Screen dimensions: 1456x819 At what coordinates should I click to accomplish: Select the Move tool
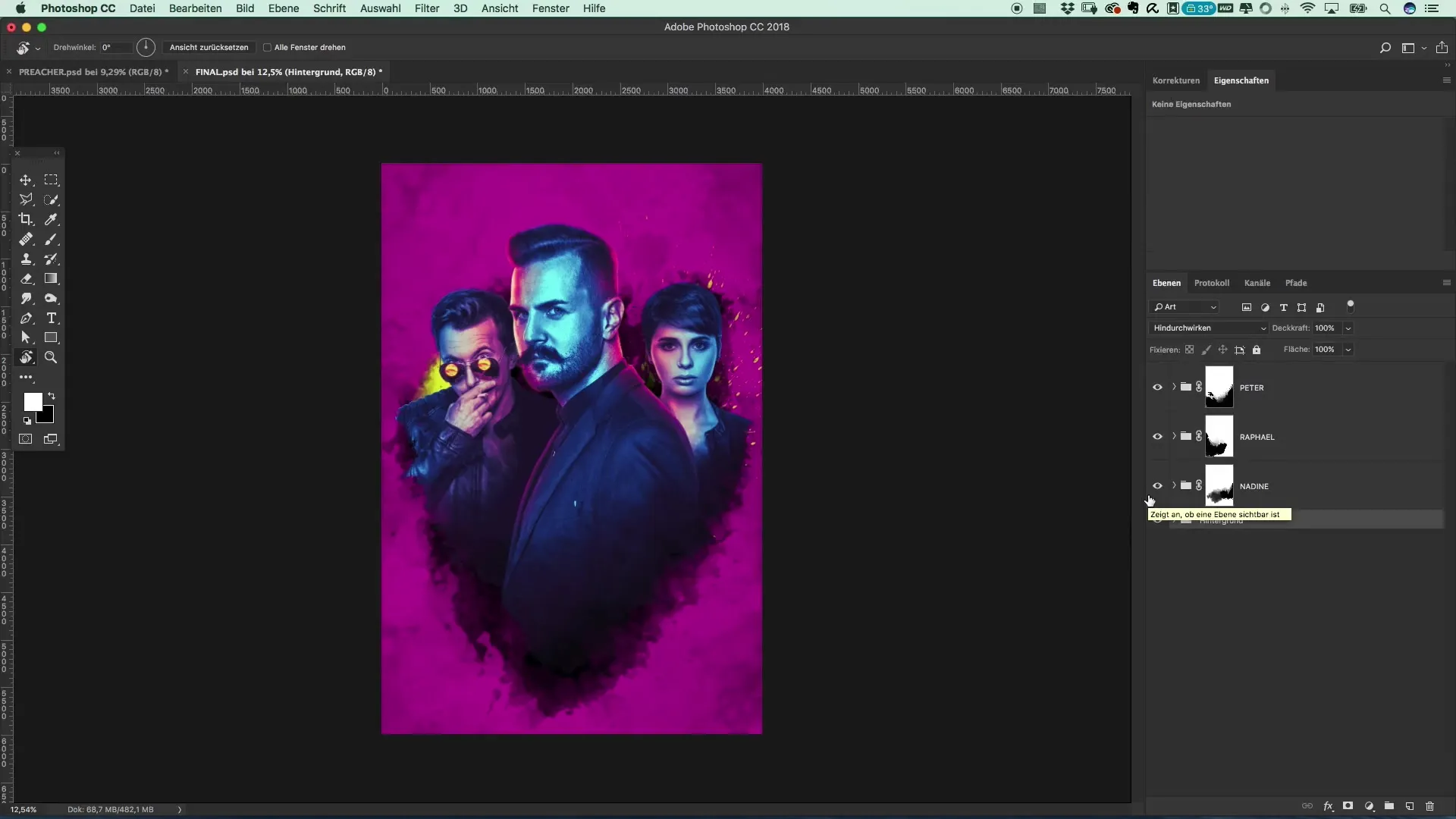tap(26, 180)
